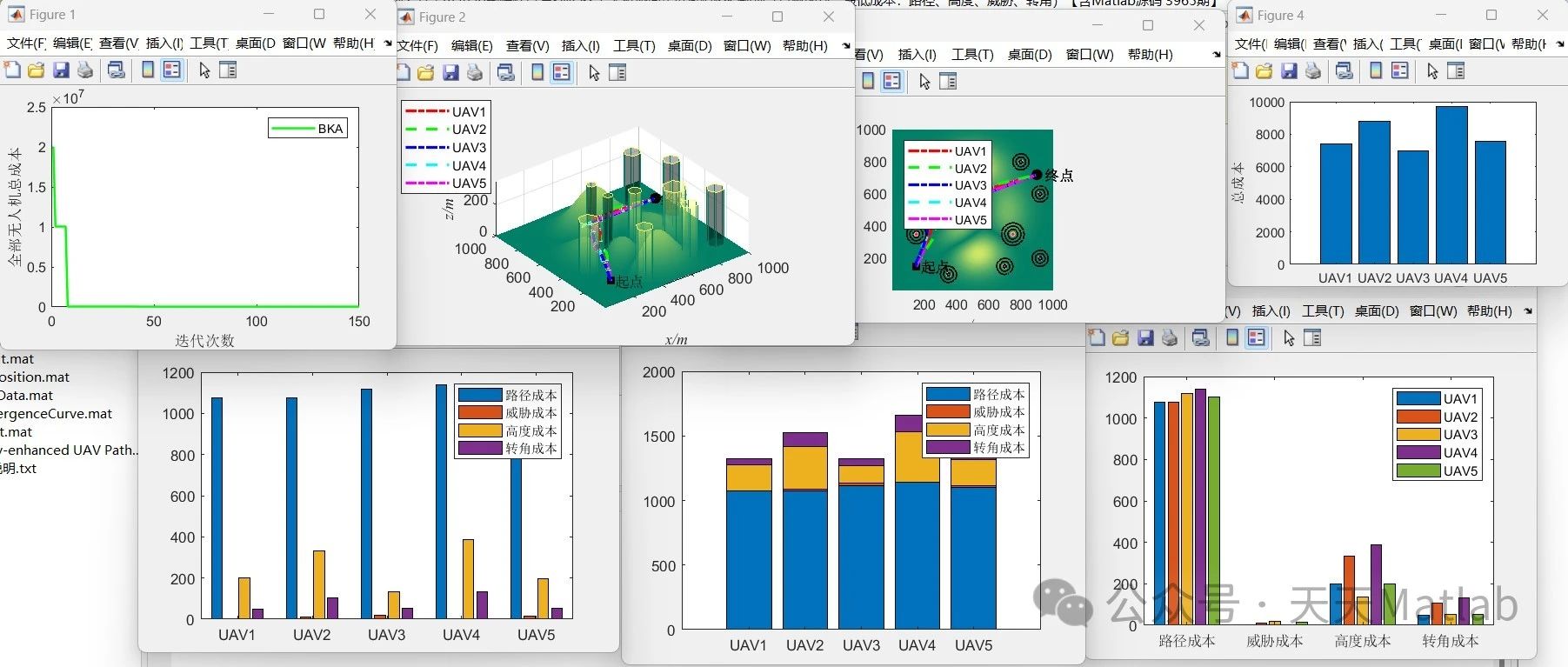The width and height of the screenshot is (1568, 667).
Task: Expand Figure 1 menu bar overflow arrow
Action: (x=388, y=43)
